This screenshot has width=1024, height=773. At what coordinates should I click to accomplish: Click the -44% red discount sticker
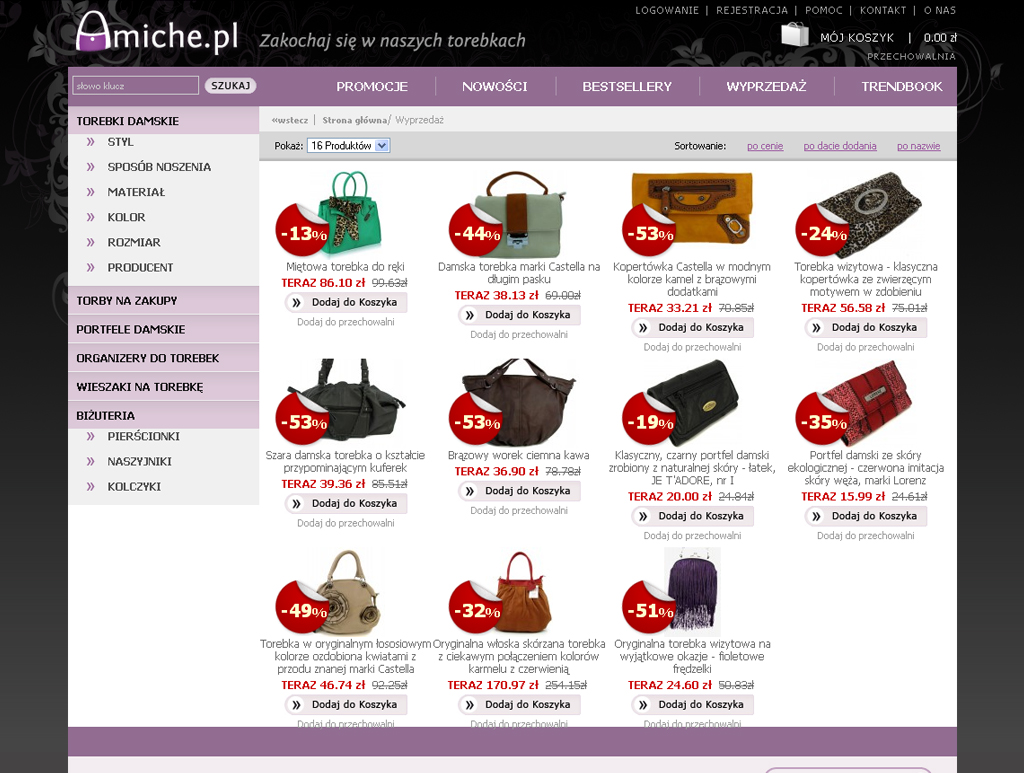(x=476, y=230)
